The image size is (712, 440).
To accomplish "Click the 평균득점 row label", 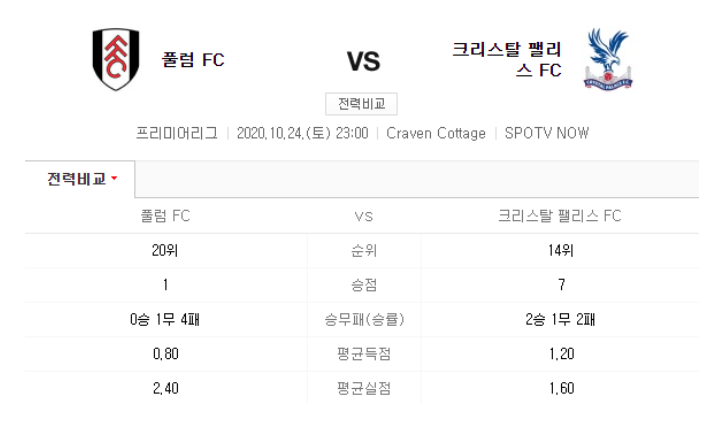I will coord(364,354).
